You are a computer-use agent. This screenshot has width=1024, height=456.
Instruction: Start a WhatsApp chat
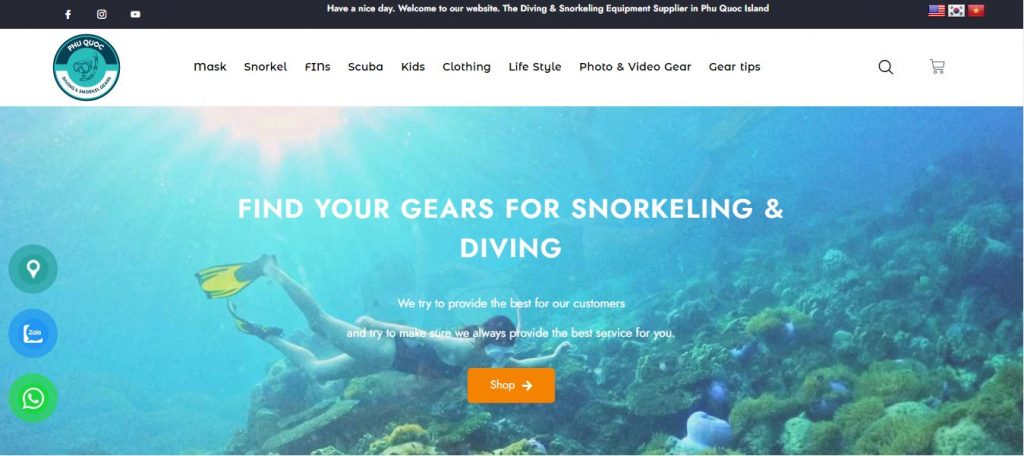coord(33,398)
